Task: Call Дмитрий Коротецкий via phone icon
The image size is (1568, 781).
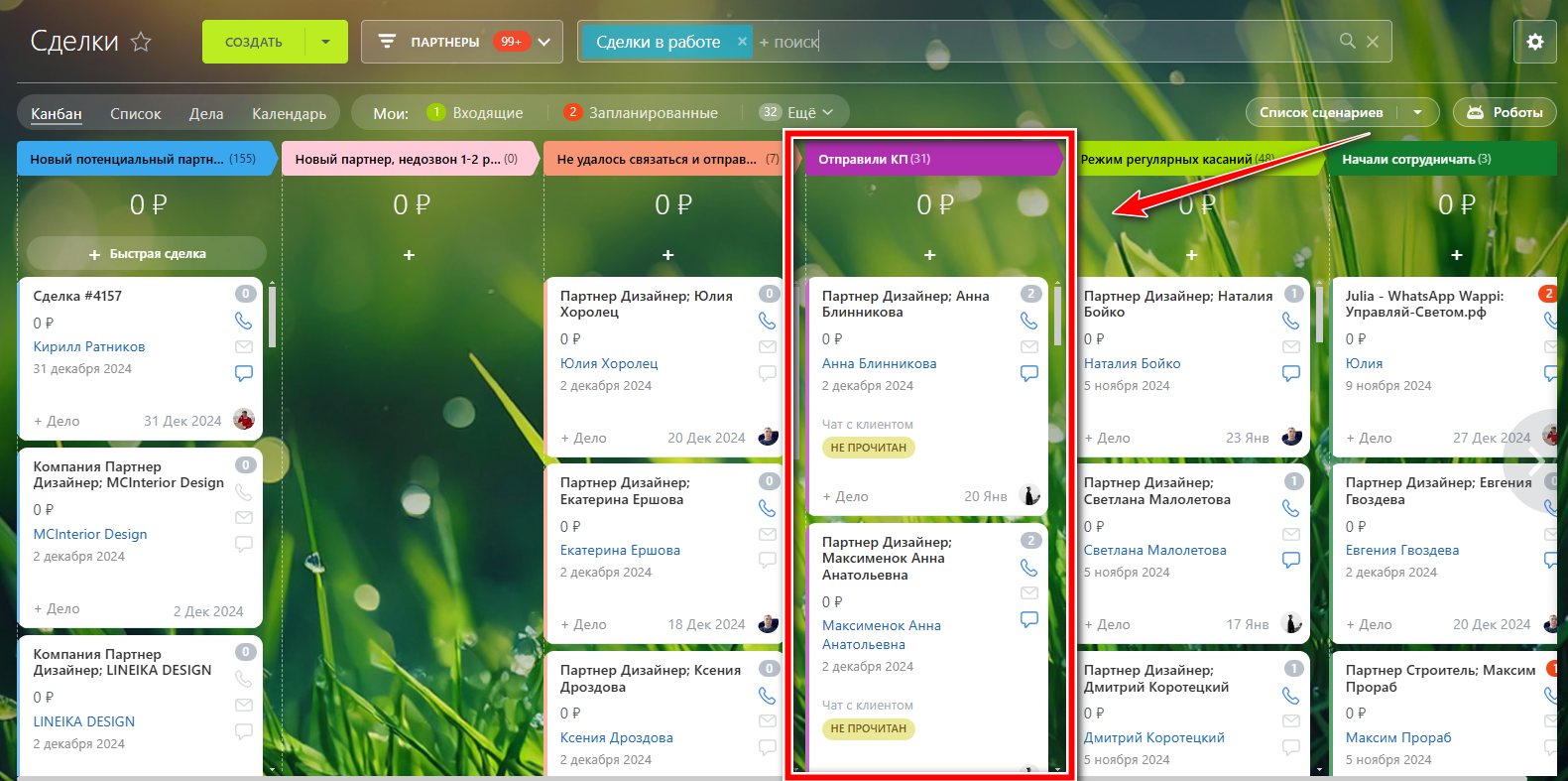Action: coord(1290,696)
